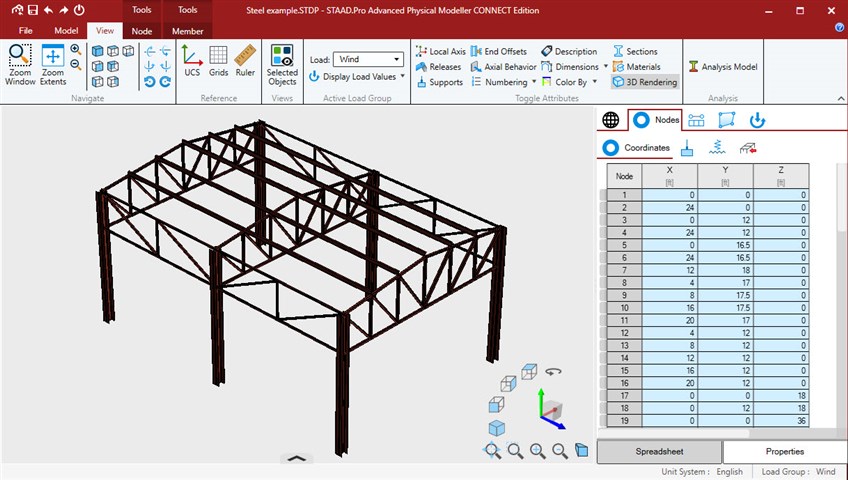Click the undo arrow in title bar
The width and height of the screenshot is (848, 480).
(x=48, y=10)
